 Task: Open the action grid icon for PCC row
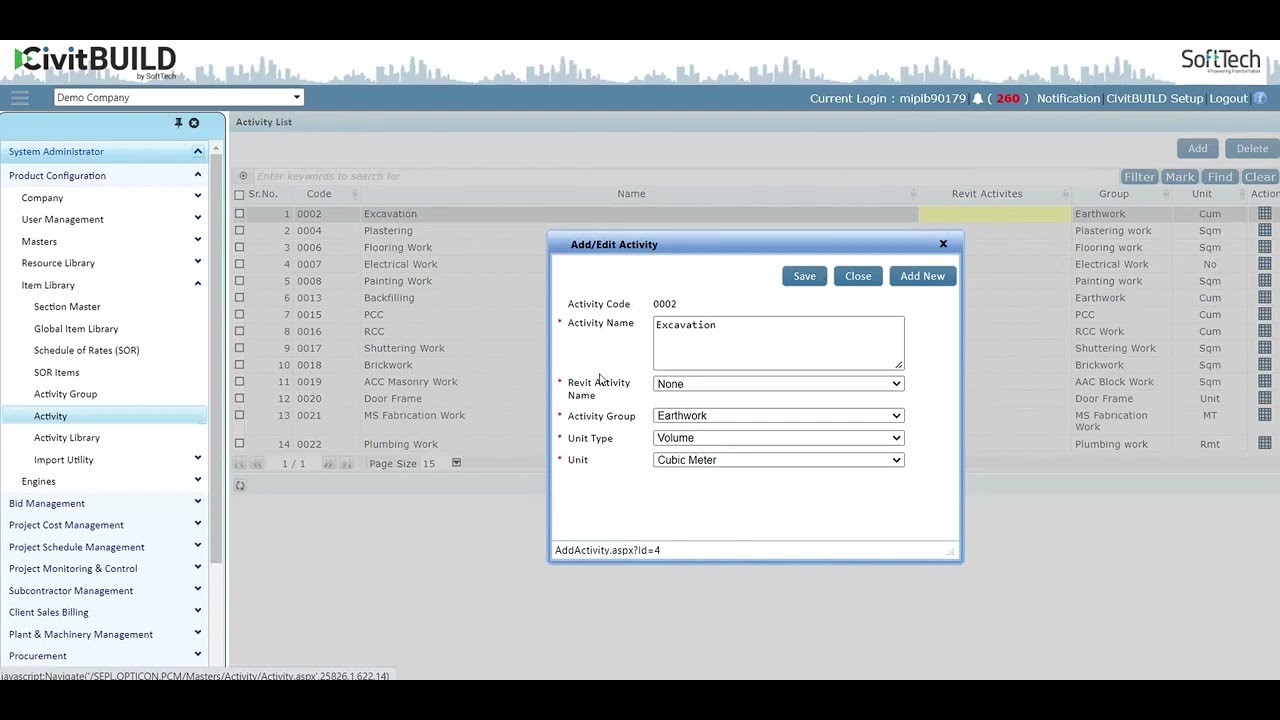point(1265,314)
